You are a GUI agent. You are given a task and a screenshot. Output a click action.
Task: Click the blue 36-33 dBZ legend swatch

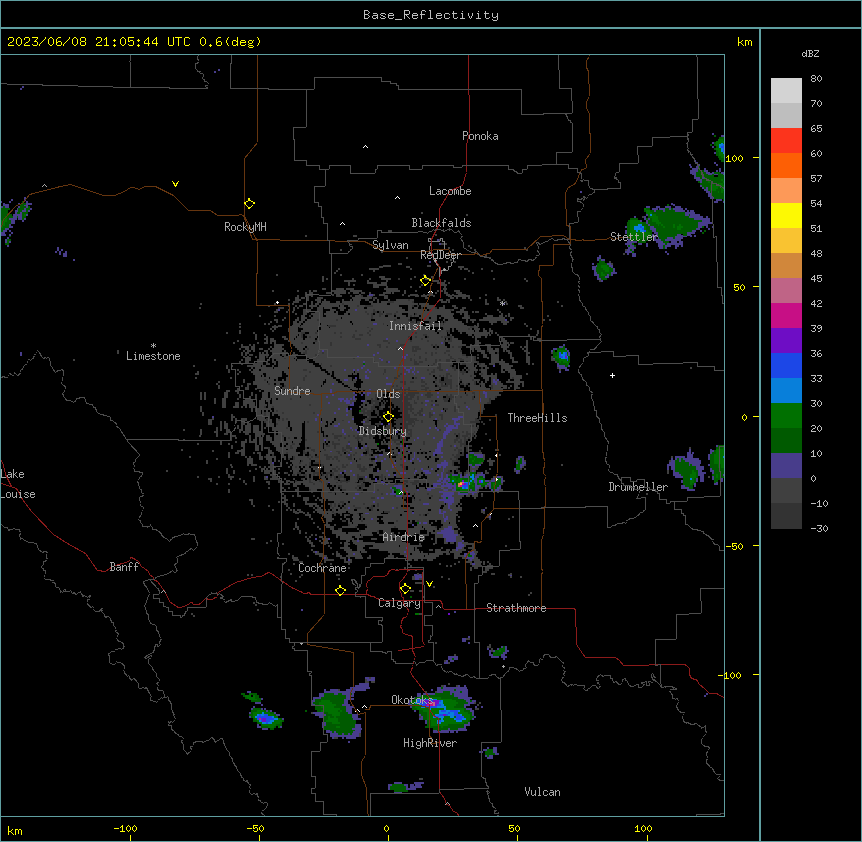(x=786, y=365)
